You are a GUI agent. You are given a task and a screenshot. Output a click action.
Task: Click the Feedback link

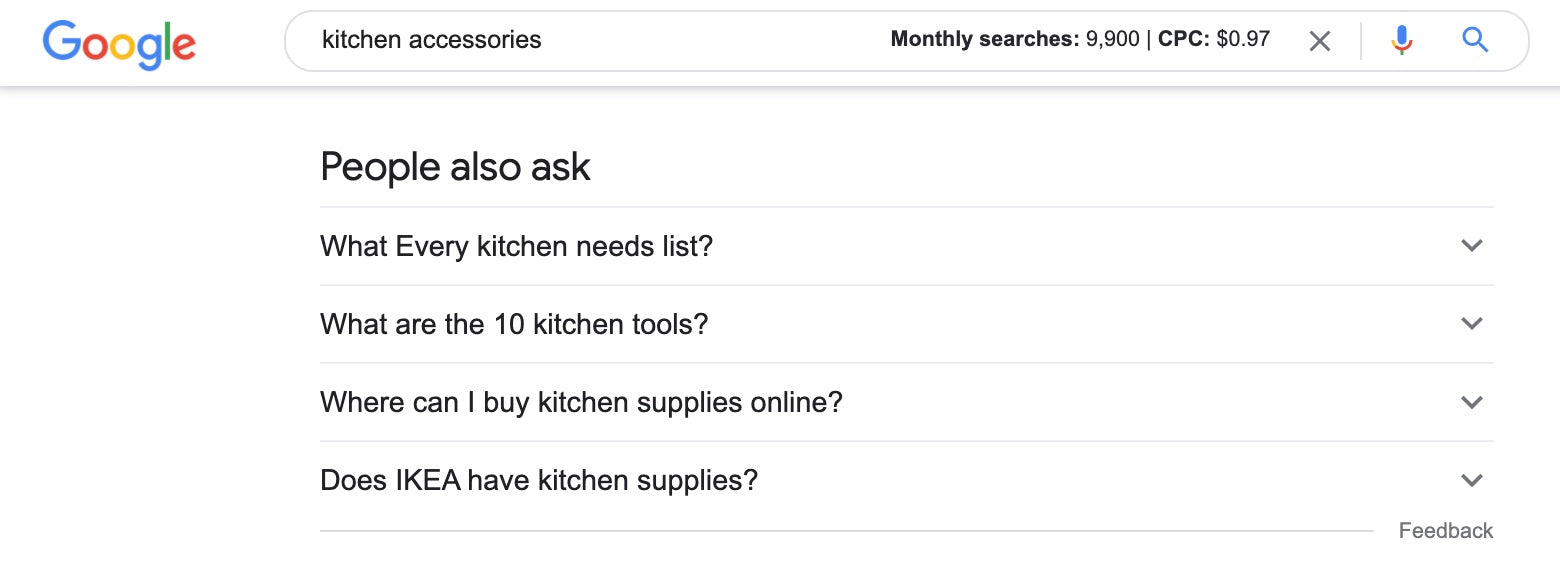click(x=1445, y=531)
